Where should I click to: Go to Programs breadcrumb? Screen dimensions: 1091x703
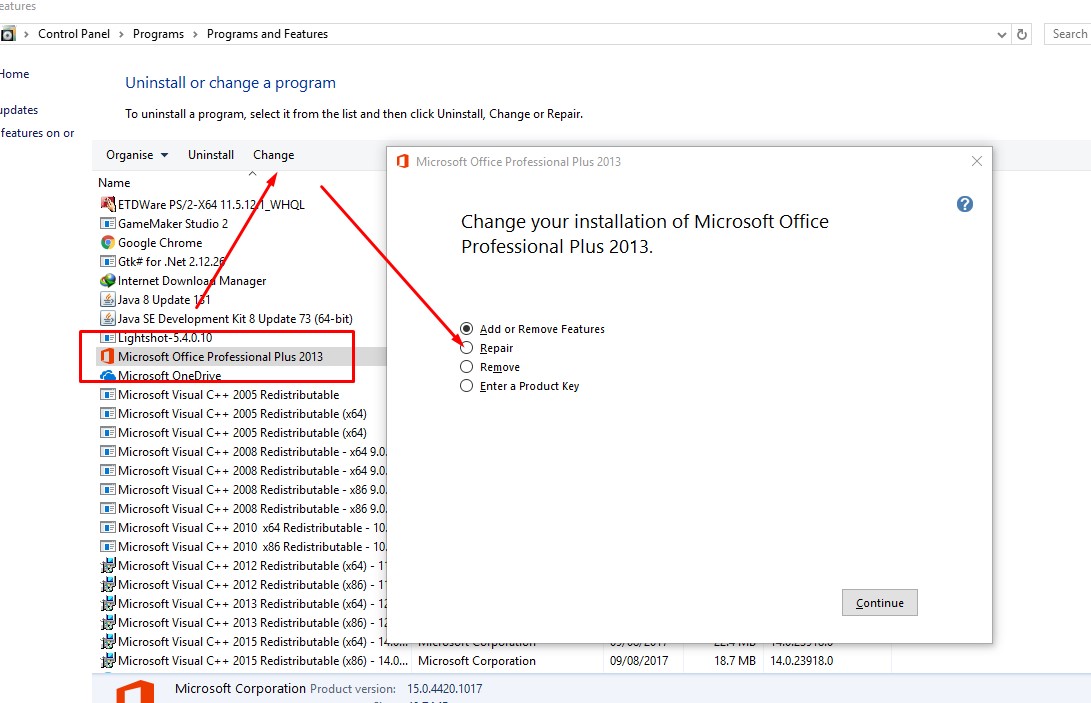point(158,34)
